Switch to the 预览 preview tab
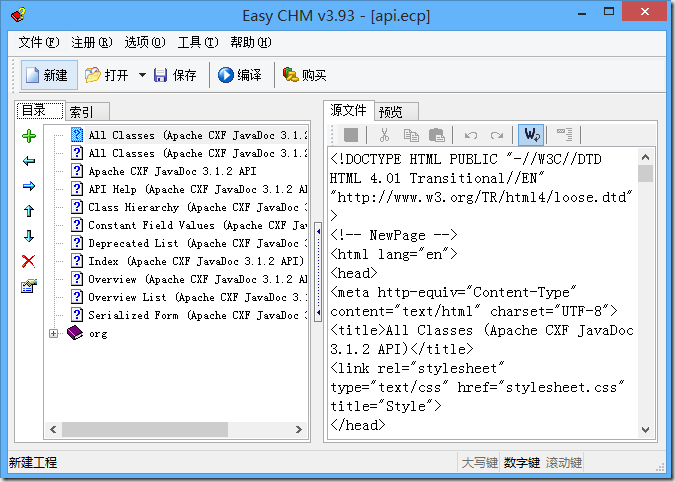This screenshot has width=675, height=482. click(x=396, y=112)
